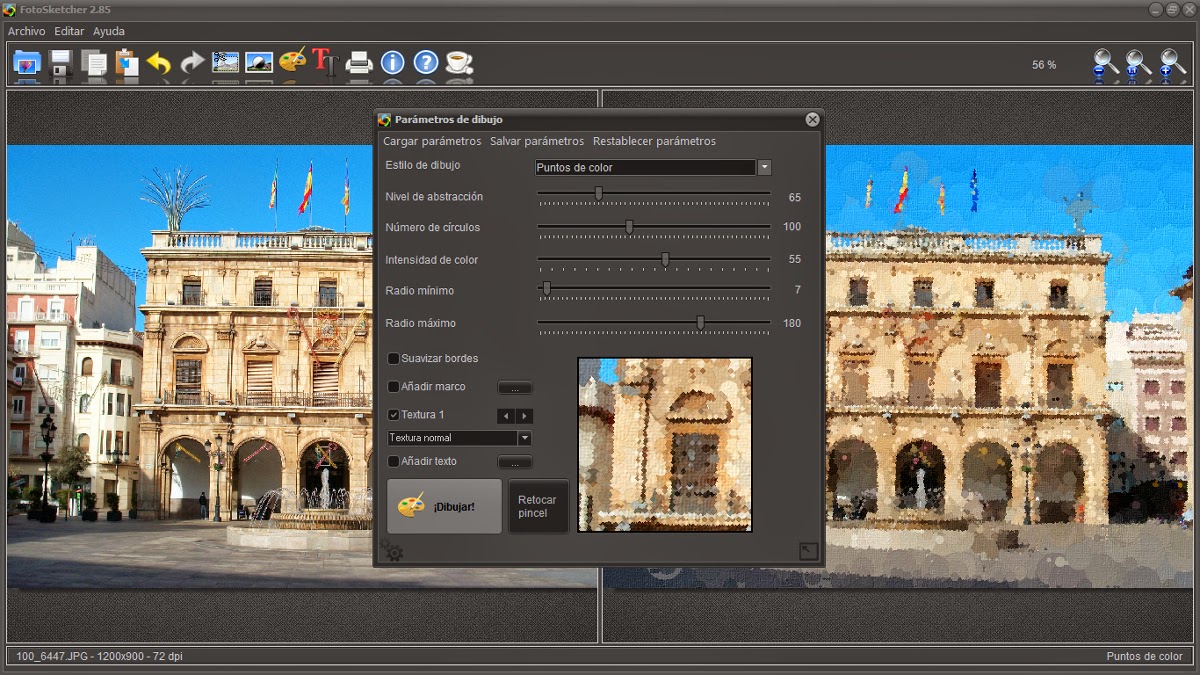Viewport: 1200px width, 675px height.
Task: Open drawing parameters via the palette icon
Action: coord(292,62)
